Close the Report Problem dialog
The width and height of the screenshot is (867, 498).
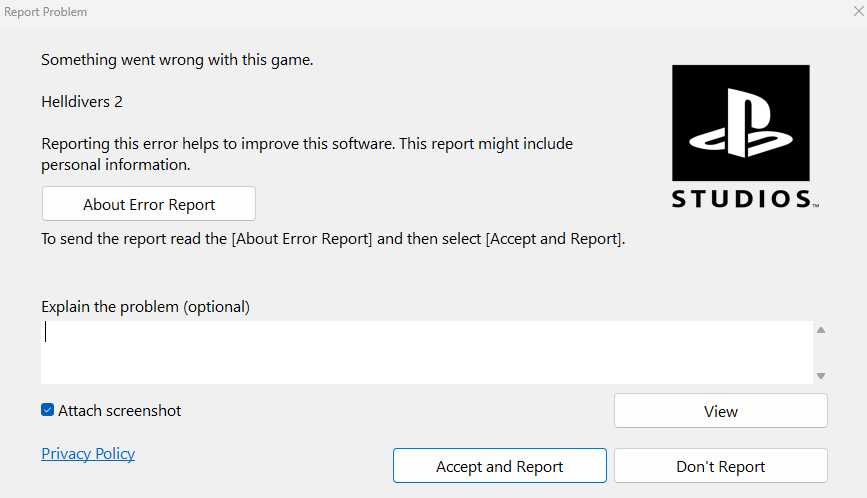pos(858,11)
